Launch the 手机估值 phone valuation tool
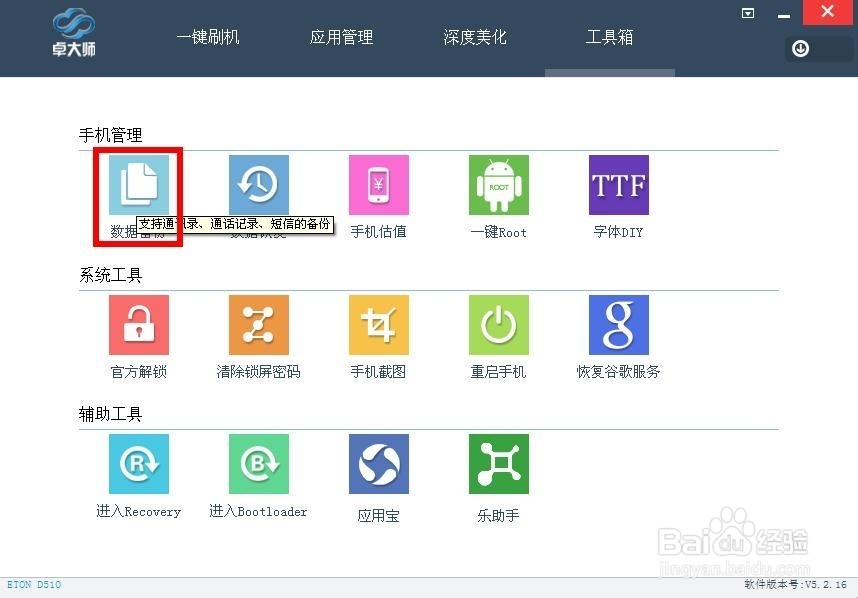858x598 pixels. 378,185
